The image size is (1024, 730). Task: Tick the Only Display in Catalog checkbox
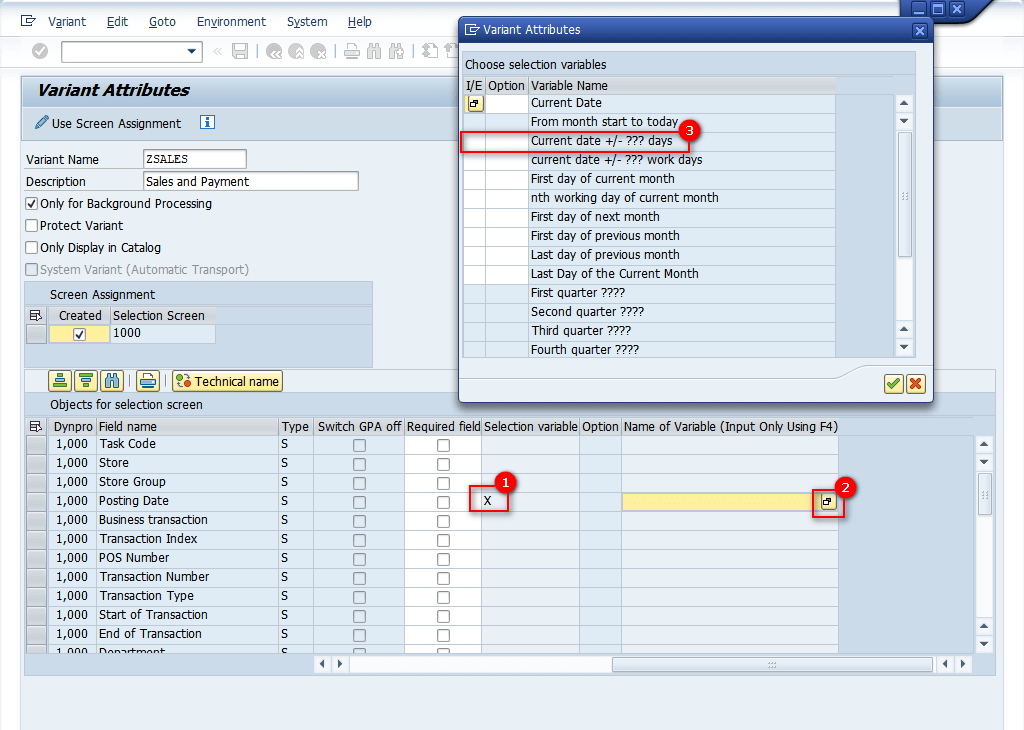pyautogui.click(x=32, y=248)
